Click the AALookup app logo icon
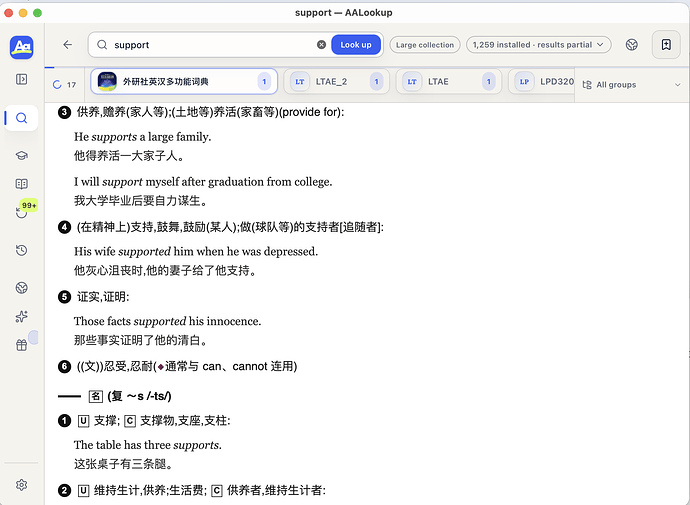Screen dimensions: 690x505 tap(22, 47)
